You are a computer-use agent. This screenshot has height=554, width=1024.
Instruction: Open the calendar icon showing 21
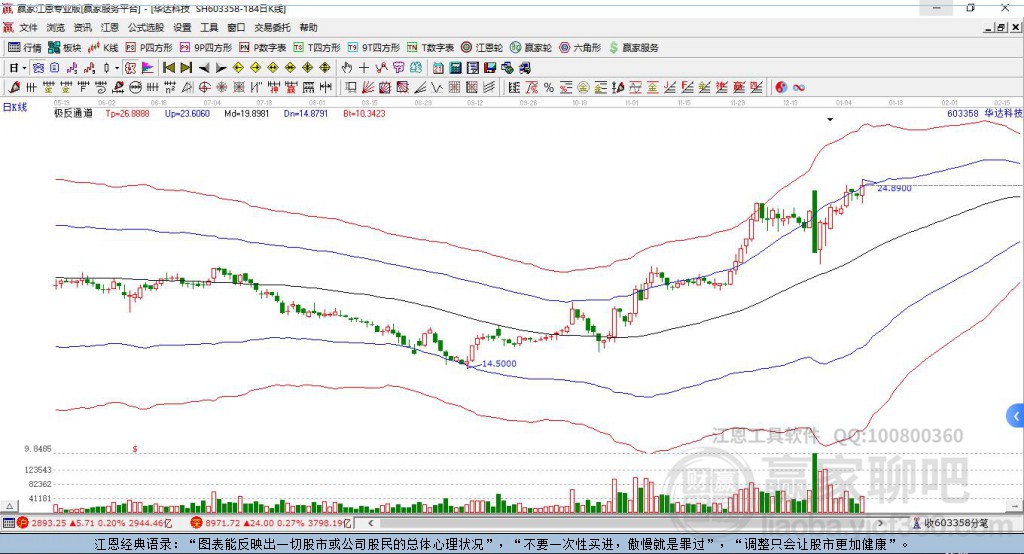tap(438, 68)
